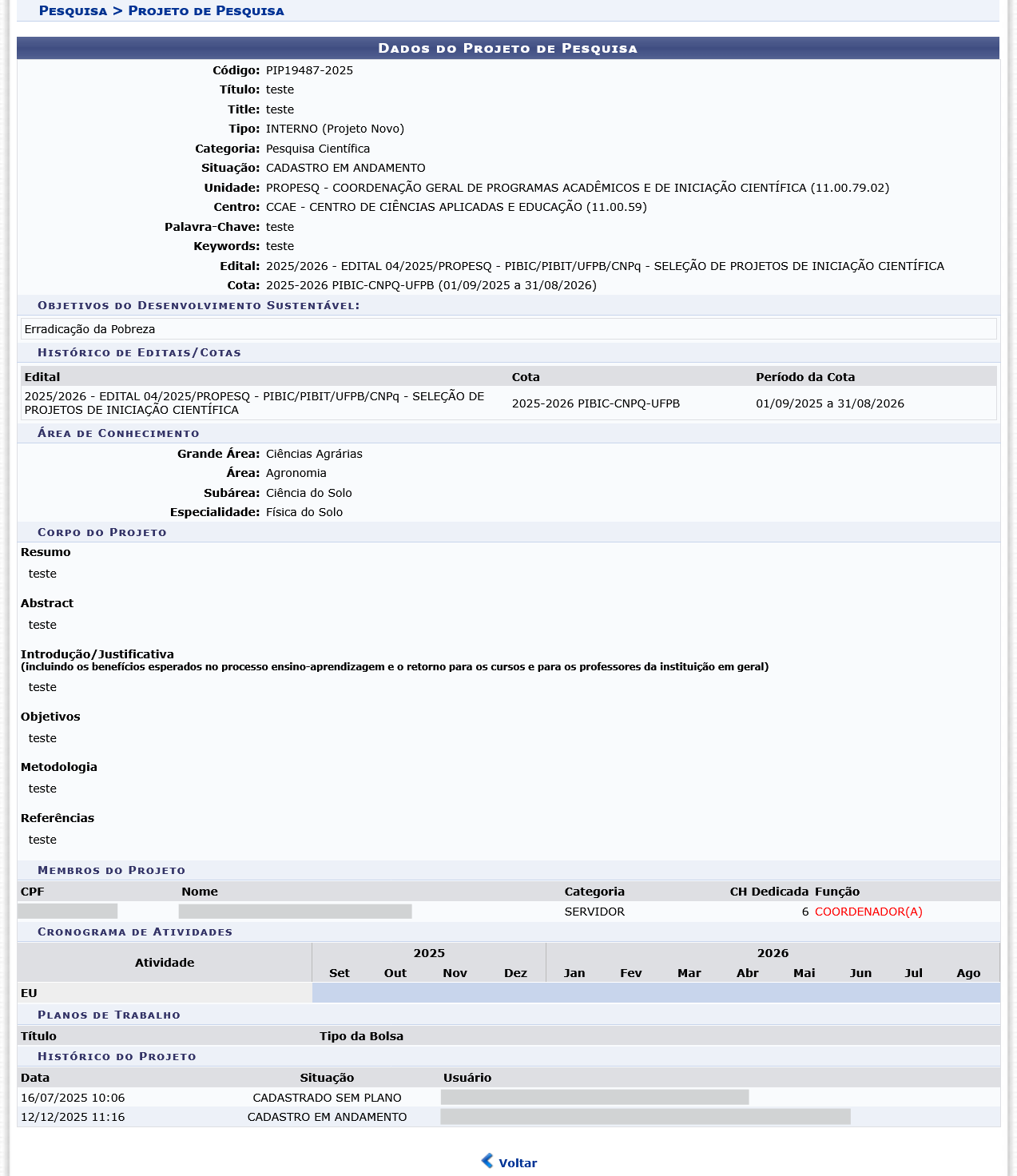Click the blue back arrow icon beside Voltar

(x=487, y=1161)
